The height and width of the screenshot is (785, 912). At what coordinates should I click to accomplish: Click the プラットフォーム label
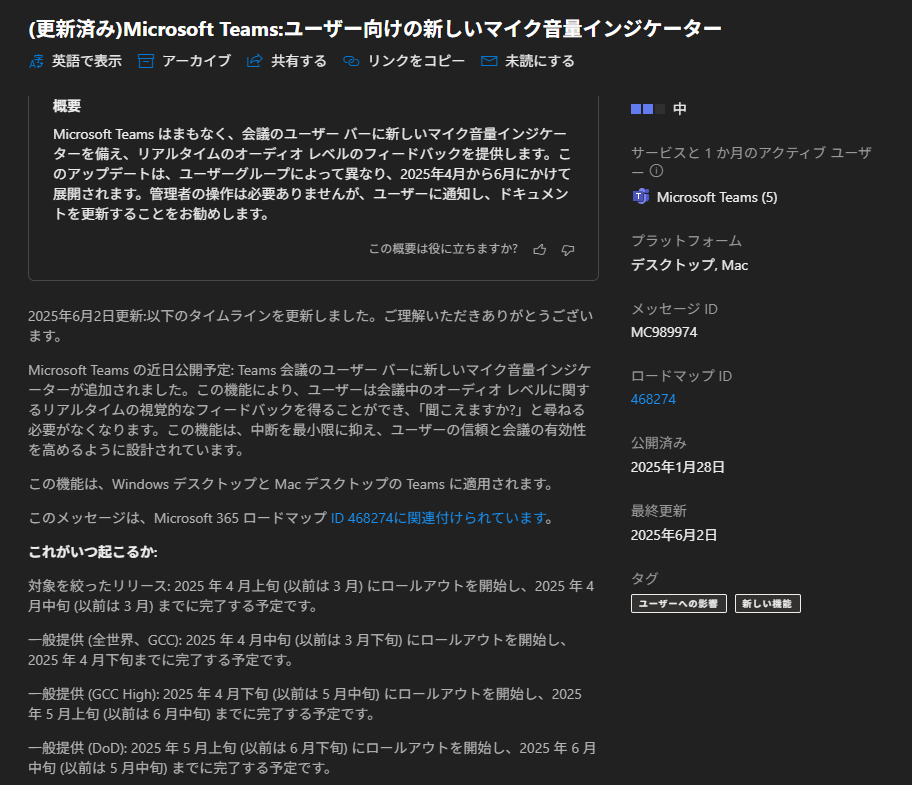(x=686, y=241)
